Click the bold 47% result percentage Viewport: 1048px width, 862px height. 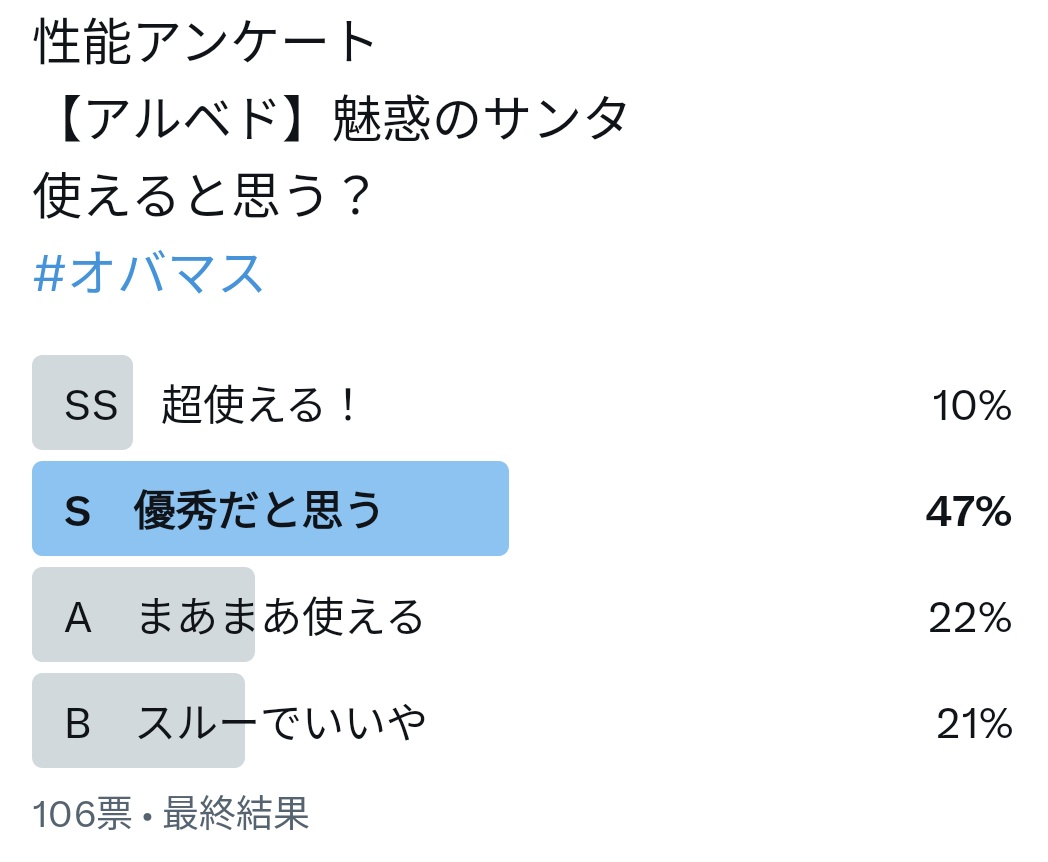pos(968,512)
